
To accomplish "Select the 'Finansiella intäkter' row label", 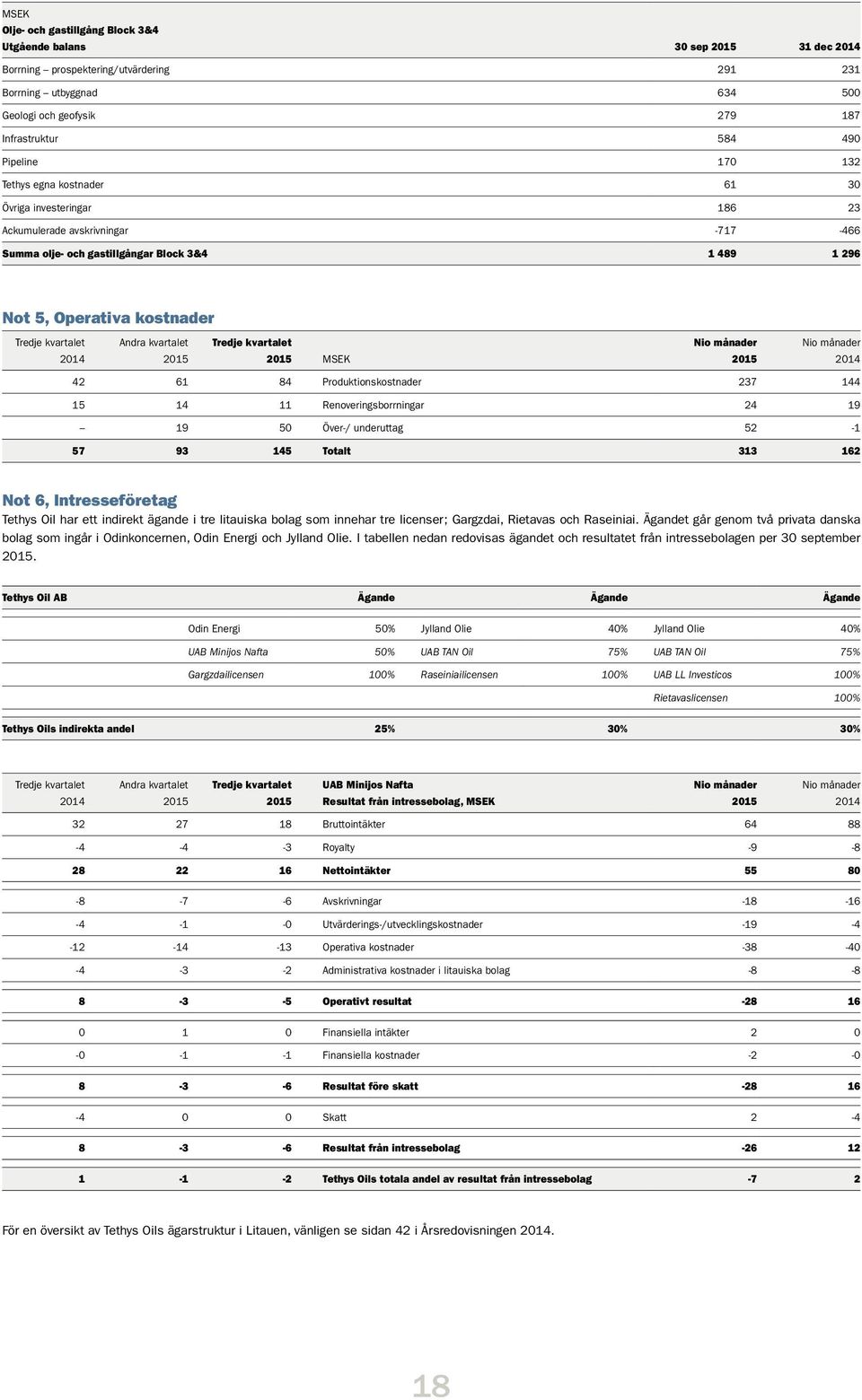I will click(365, 1033).
